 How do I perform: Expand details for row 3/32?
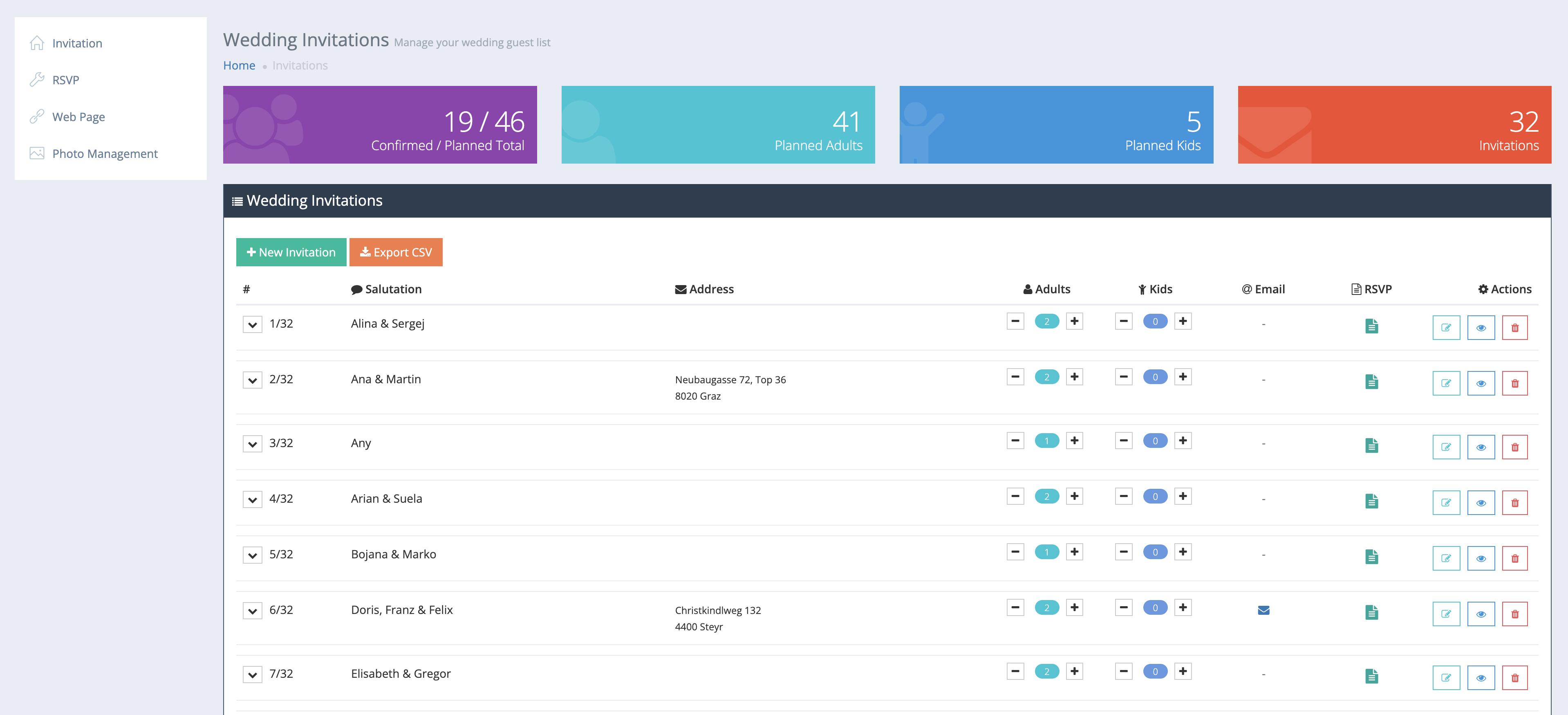[x=252, y=444]
